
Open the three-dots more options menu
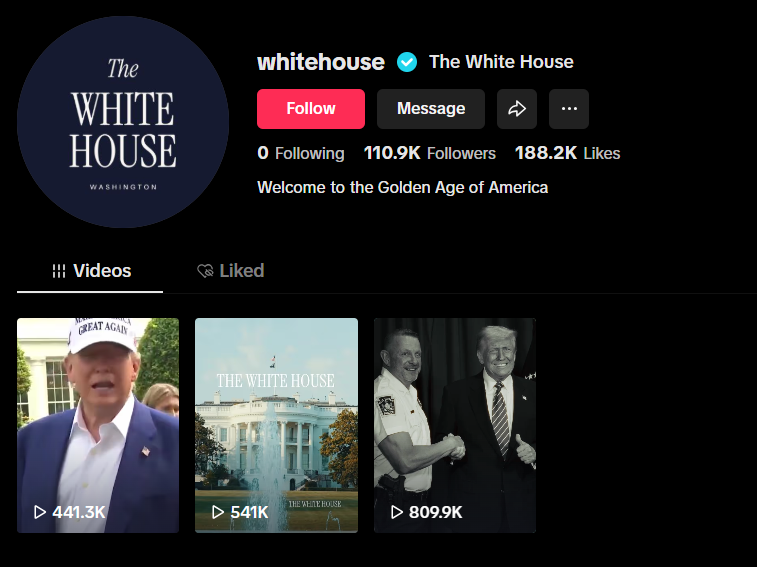(569, 109)
